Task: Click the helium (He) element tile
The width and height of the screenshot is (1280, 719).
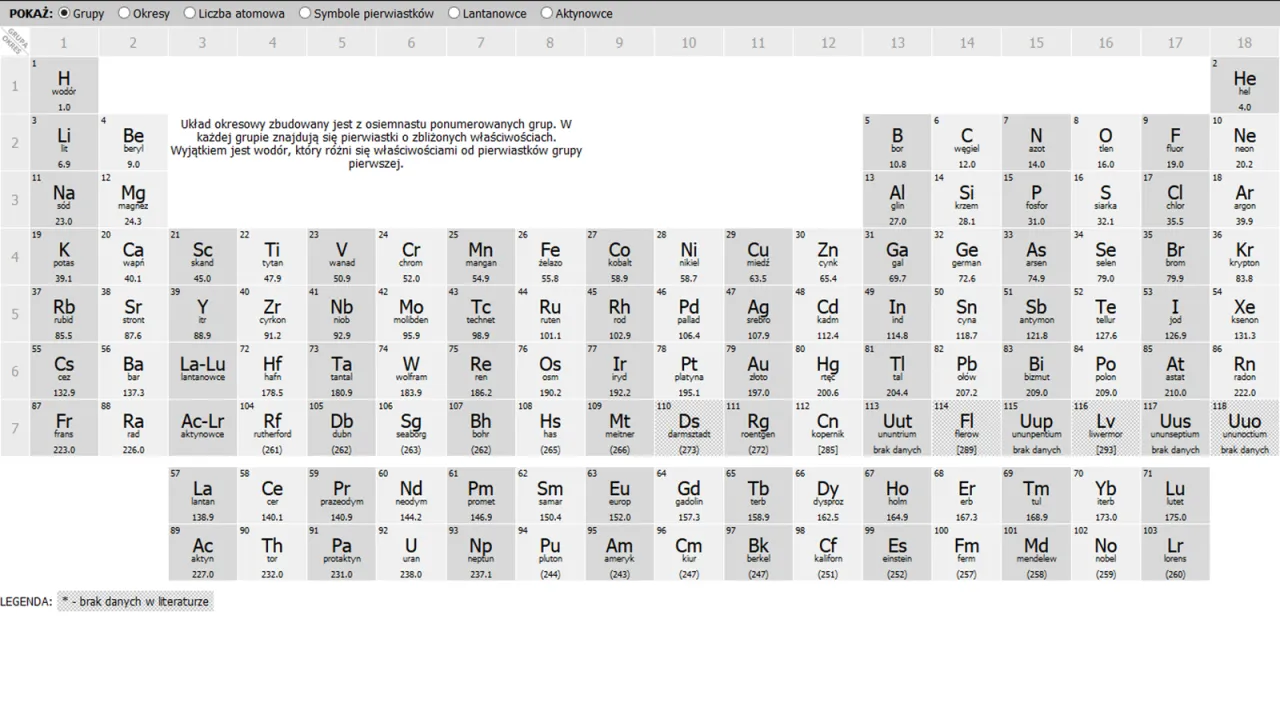Action: (x=1244, y=85)
